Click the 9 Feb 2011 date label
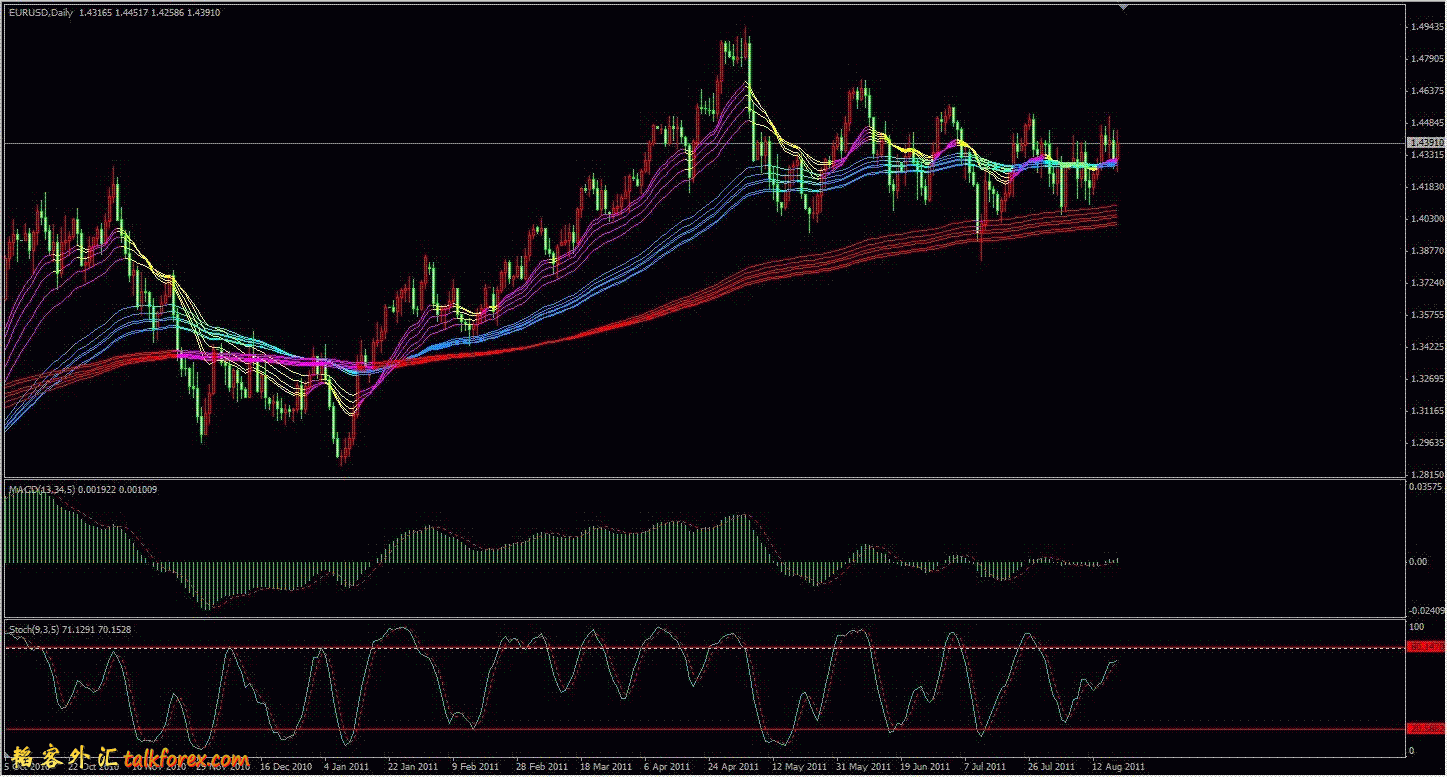Viewport: 1447px width, 777px height. [476, 767]
